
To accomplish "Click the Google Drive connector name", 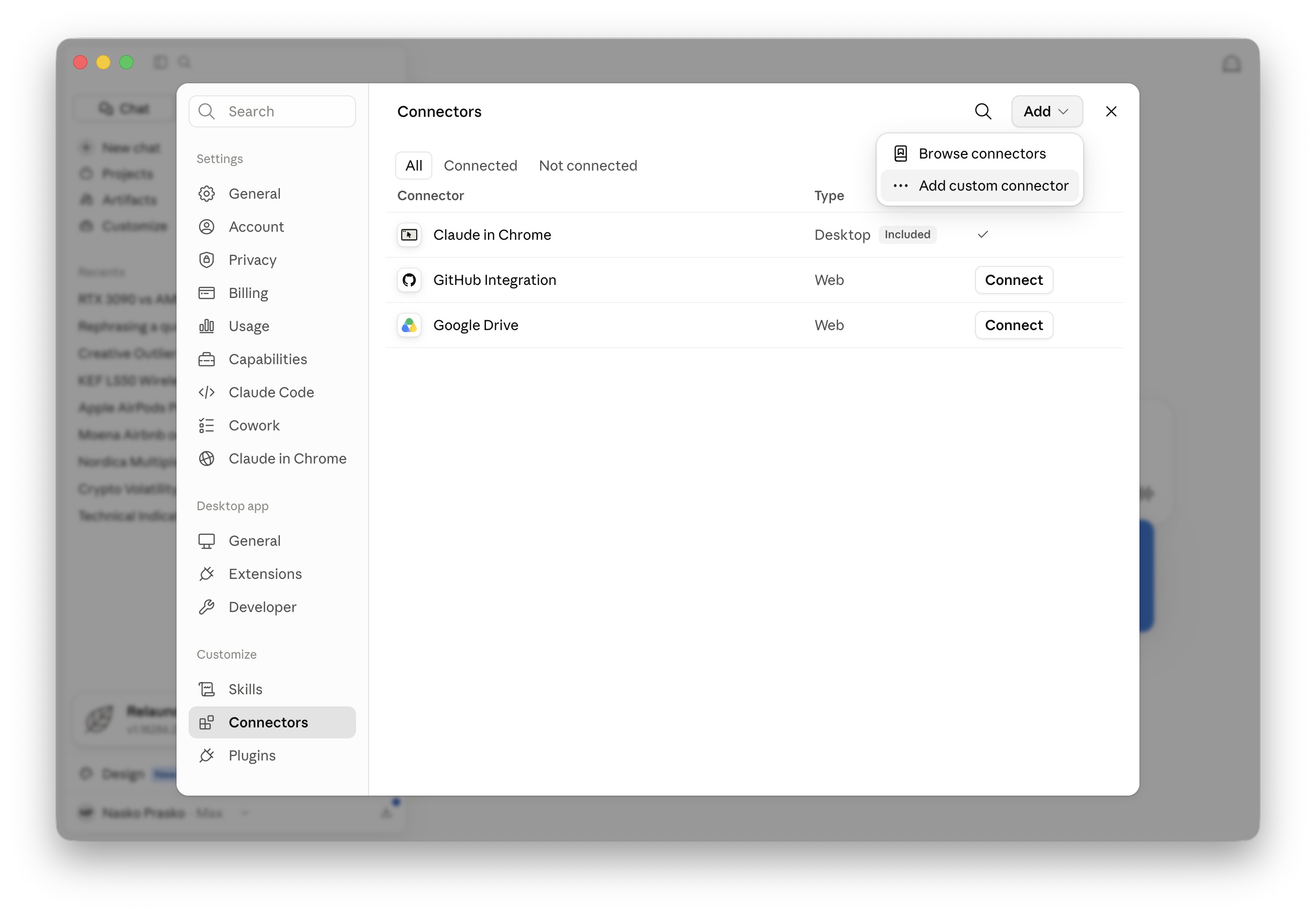I will coord(476,326).
